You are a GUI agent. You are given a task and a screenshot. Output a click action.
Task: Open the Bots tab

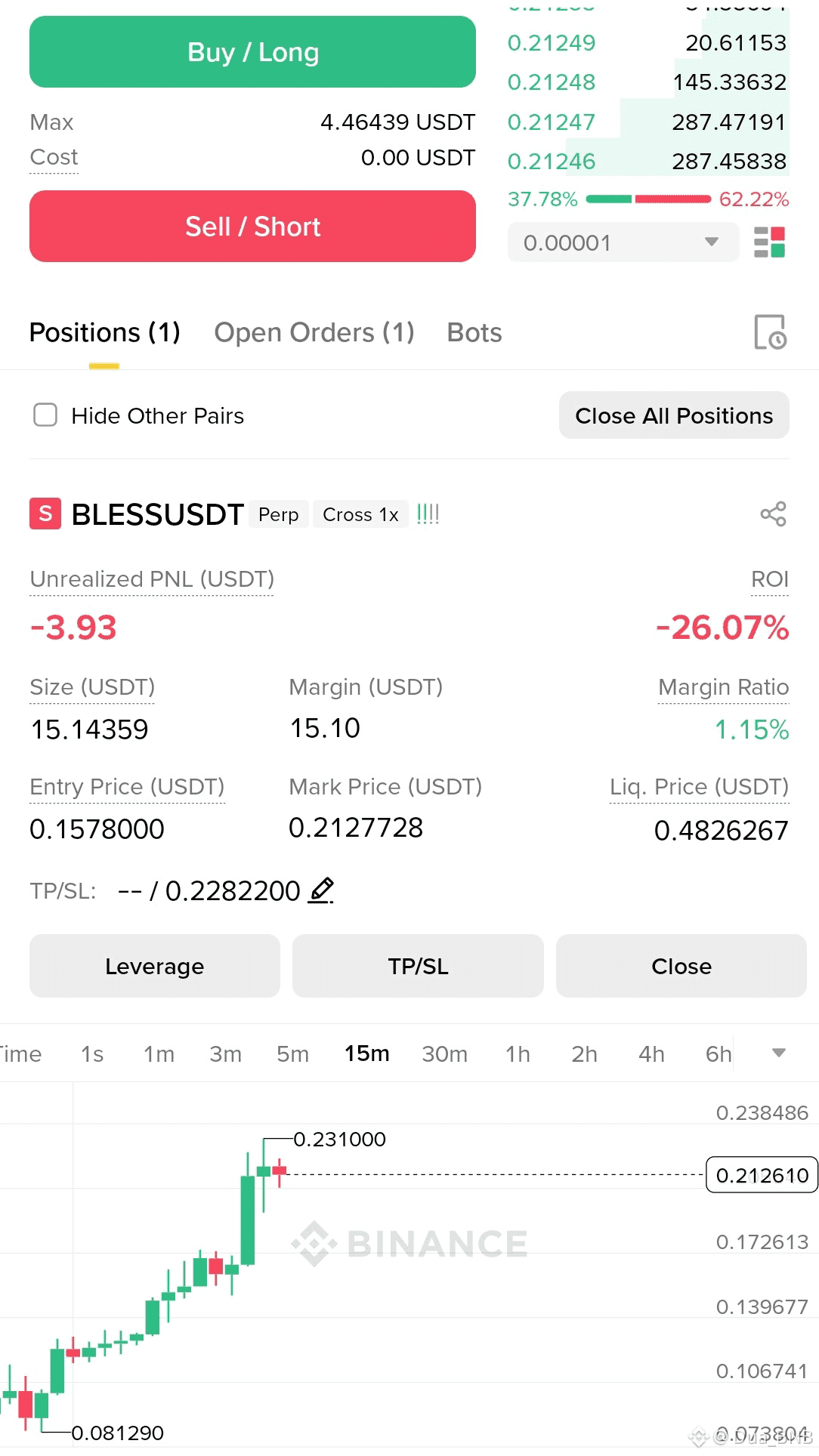[x=474, y=332]
